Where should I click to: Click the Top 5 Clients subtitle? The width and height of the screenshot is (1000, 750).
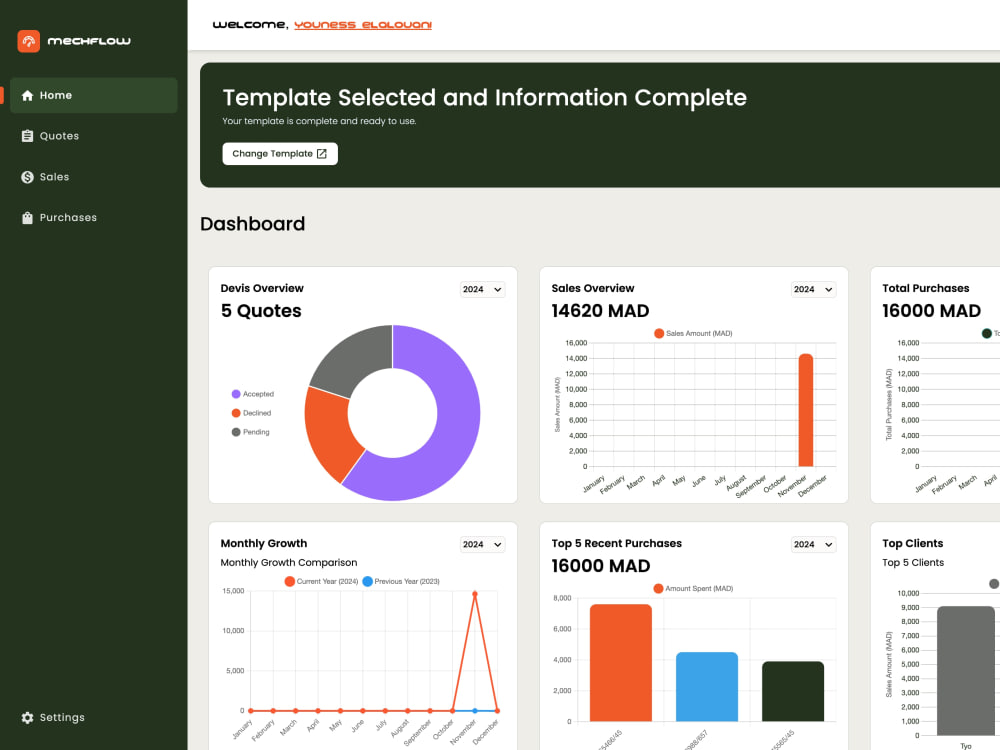[x=913, y=562]
